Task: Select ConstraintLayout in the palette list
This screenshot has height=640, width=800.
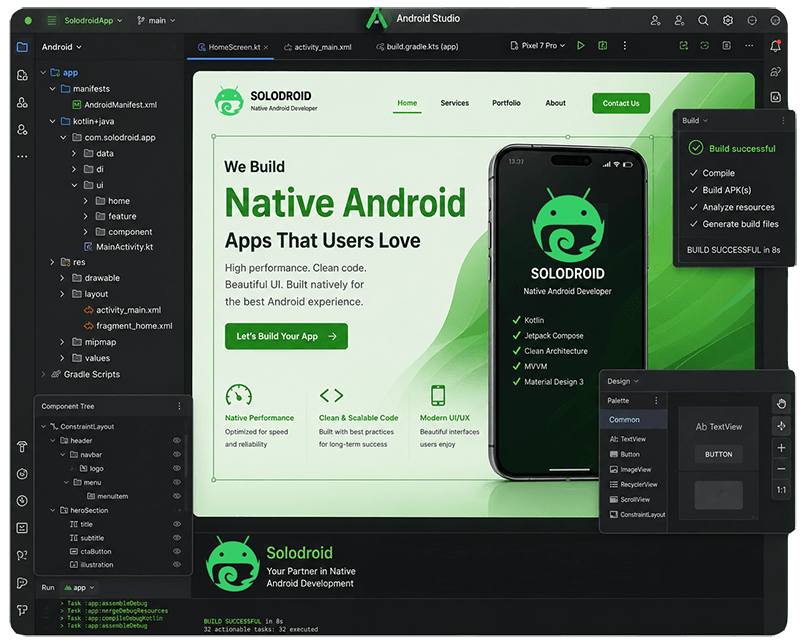Action: (x=638, y=514)
